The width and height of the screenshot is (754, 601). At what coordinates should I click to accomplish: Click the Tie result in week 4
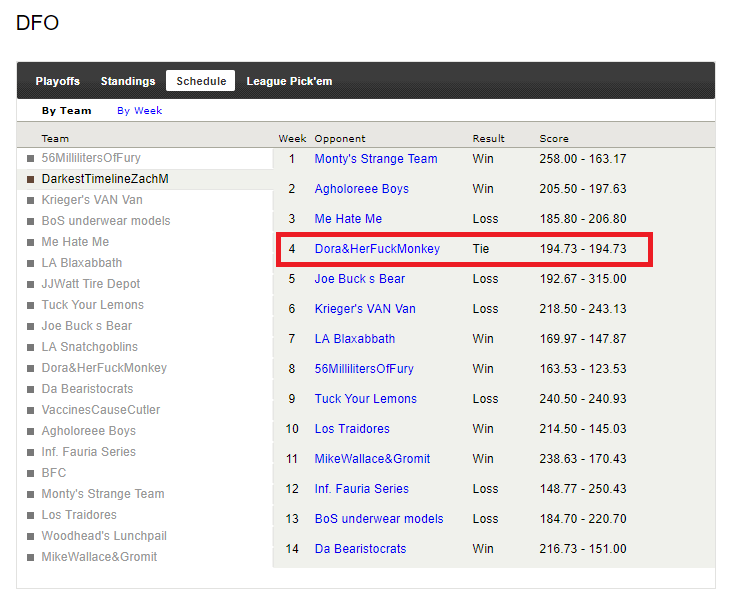[480, 249]
